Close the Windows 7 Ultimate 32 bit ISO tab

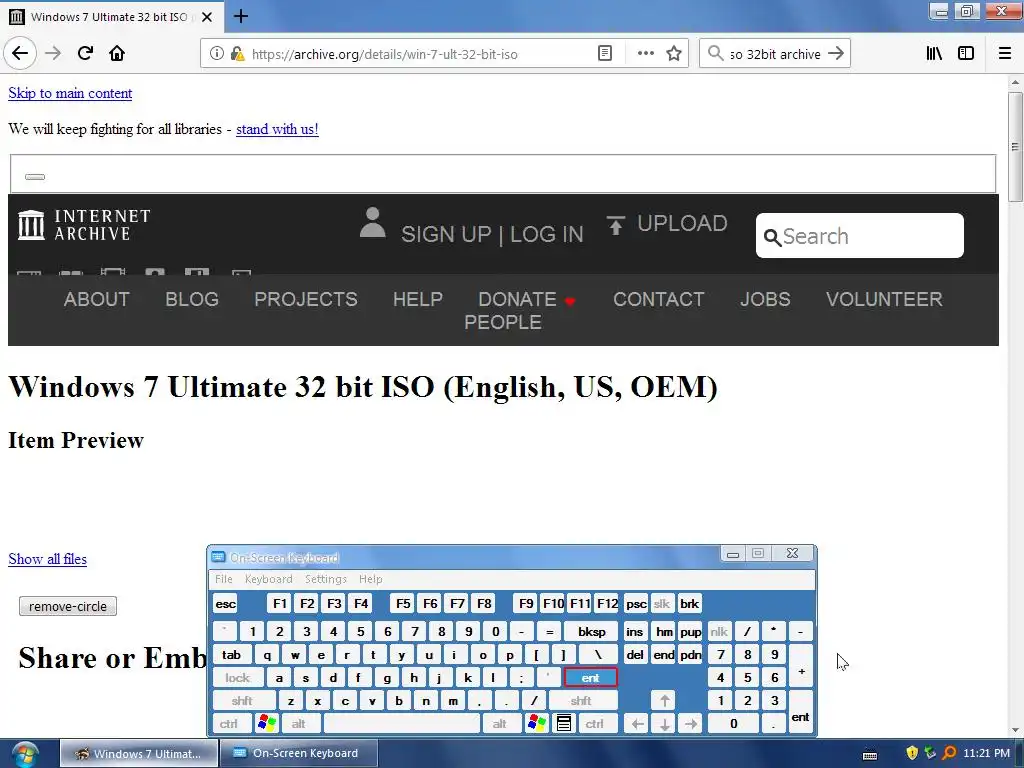tap(207, 17)
